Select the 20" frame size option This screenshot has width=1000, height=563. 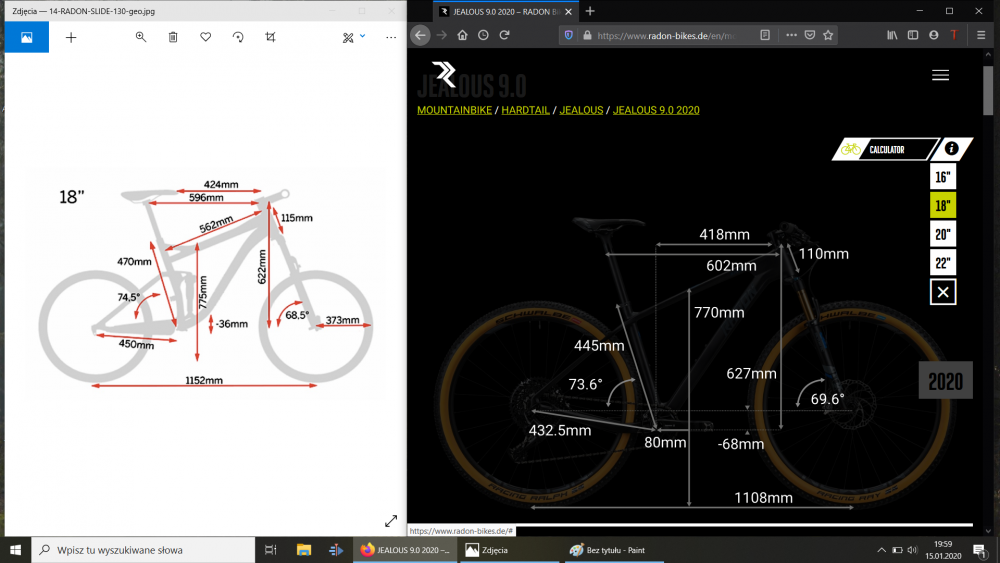(x=942, y=235)
